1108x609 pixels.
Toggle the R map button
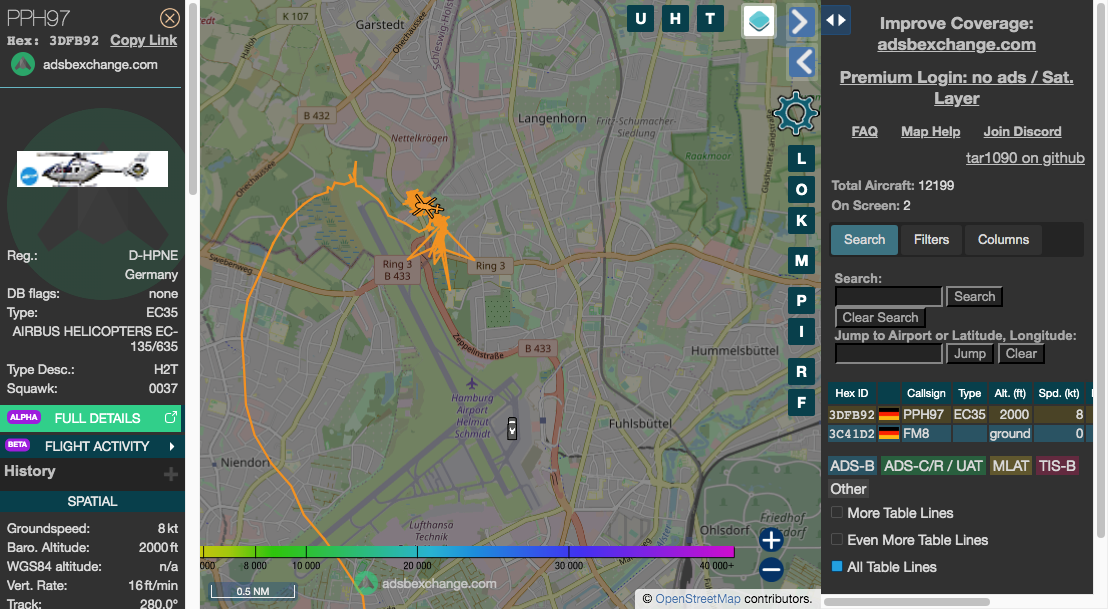801,372
